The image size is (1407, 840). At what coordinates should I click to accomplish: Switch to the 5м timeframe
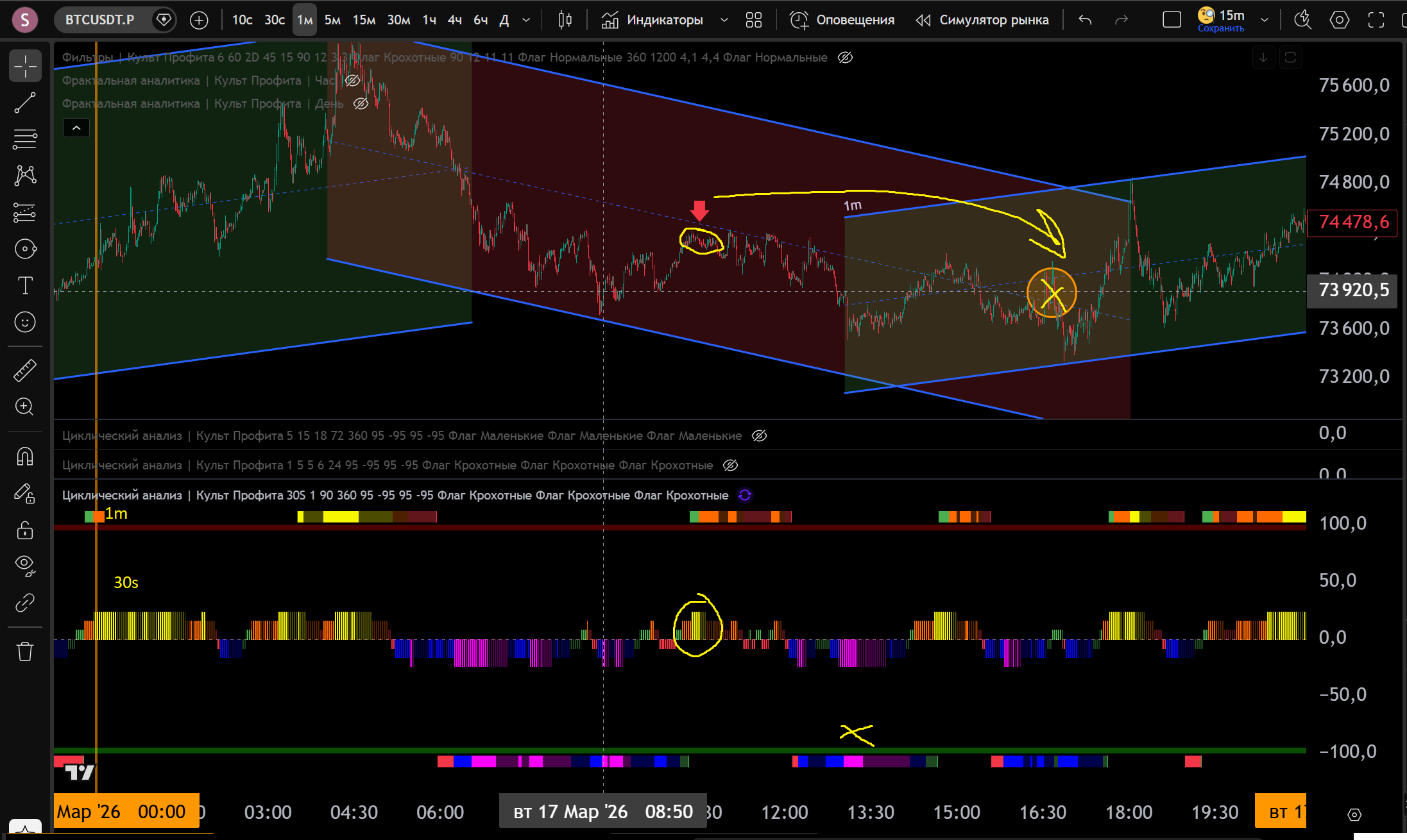332,20
